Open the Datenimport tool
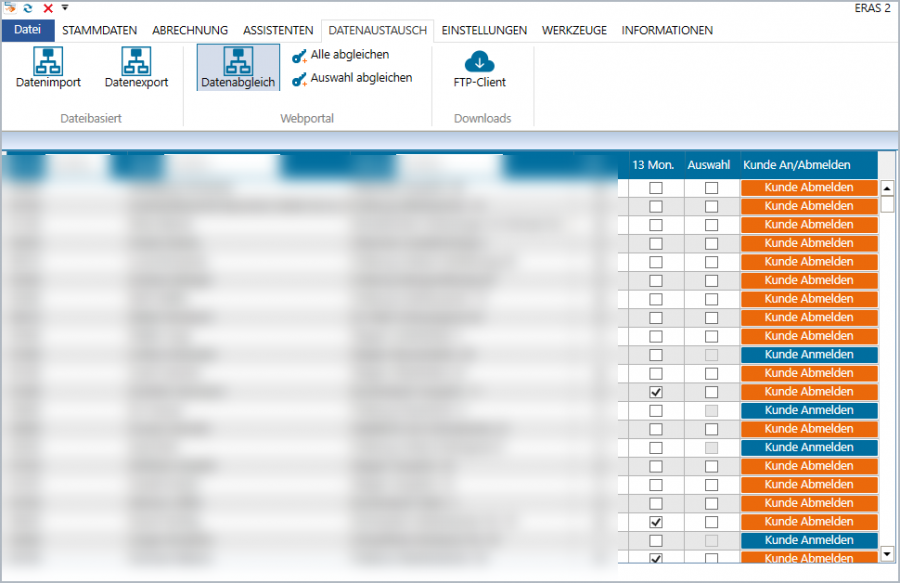 [48, 68]
